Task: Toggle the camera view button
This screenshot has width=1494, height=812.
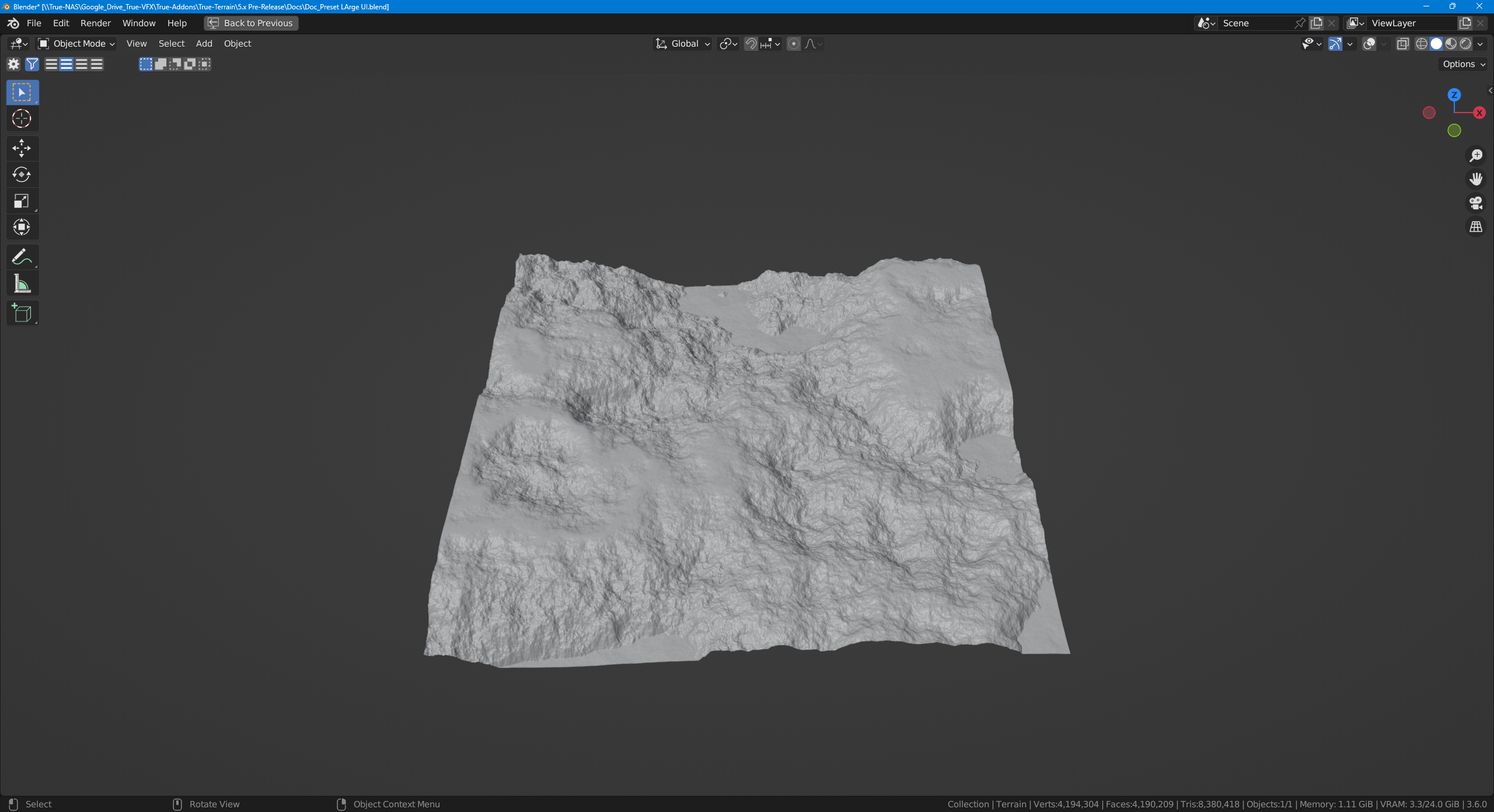Action: pos(1476,203)
